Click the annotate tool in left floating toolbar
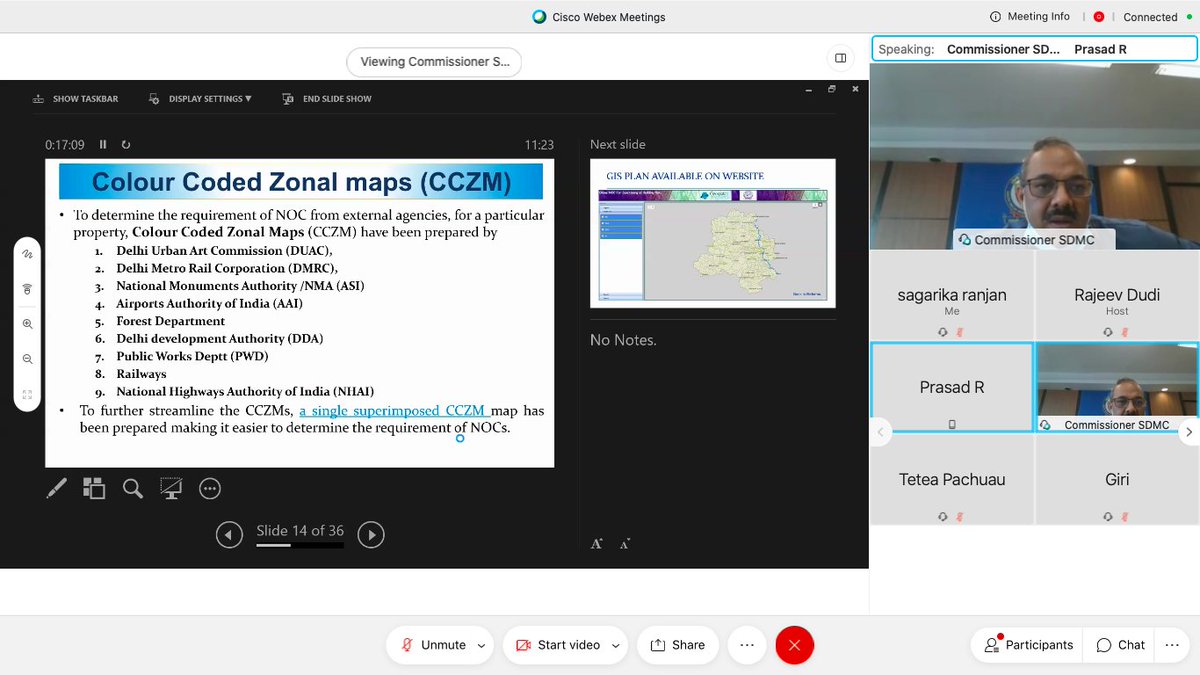The image size is (1200, 675). click(x=27, y=254)
